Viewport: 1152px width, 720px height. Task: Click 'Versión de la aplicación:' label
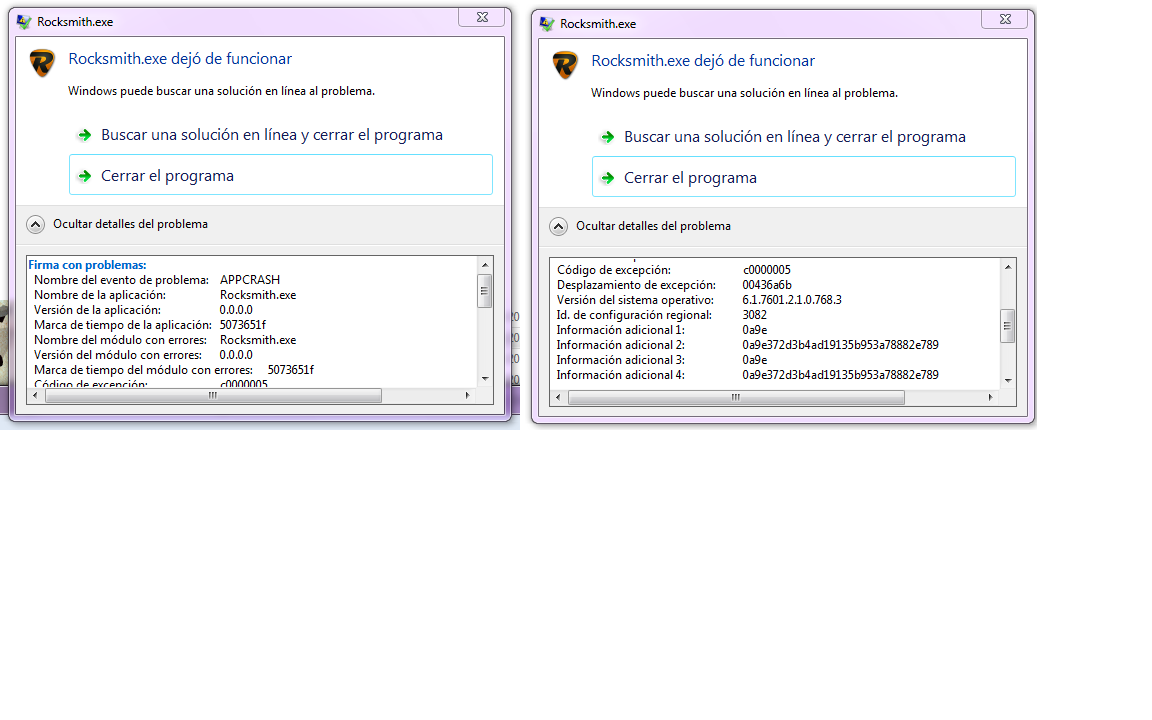pyautogui.click(x=97, y=310)
